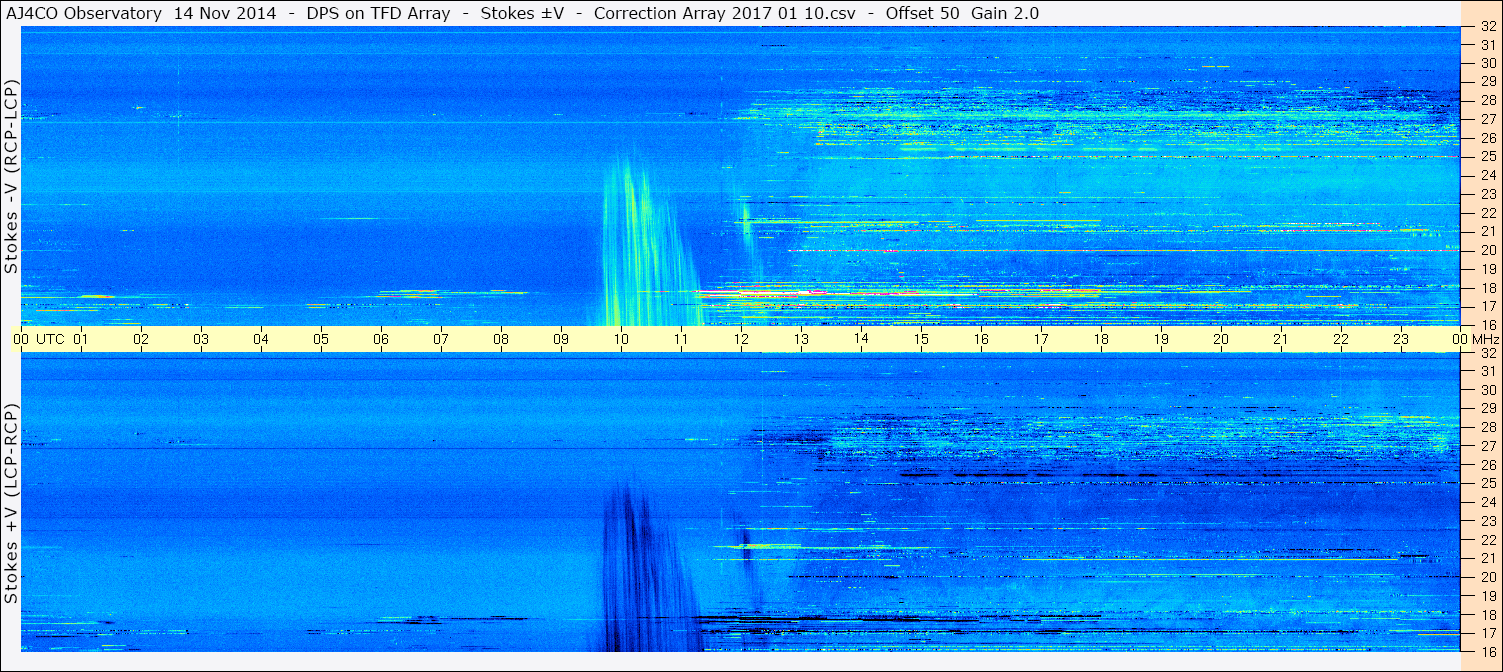Click the "AJ4CO Observatory" title text
The height and width of the screenshot is (672, 1503).
86,13
